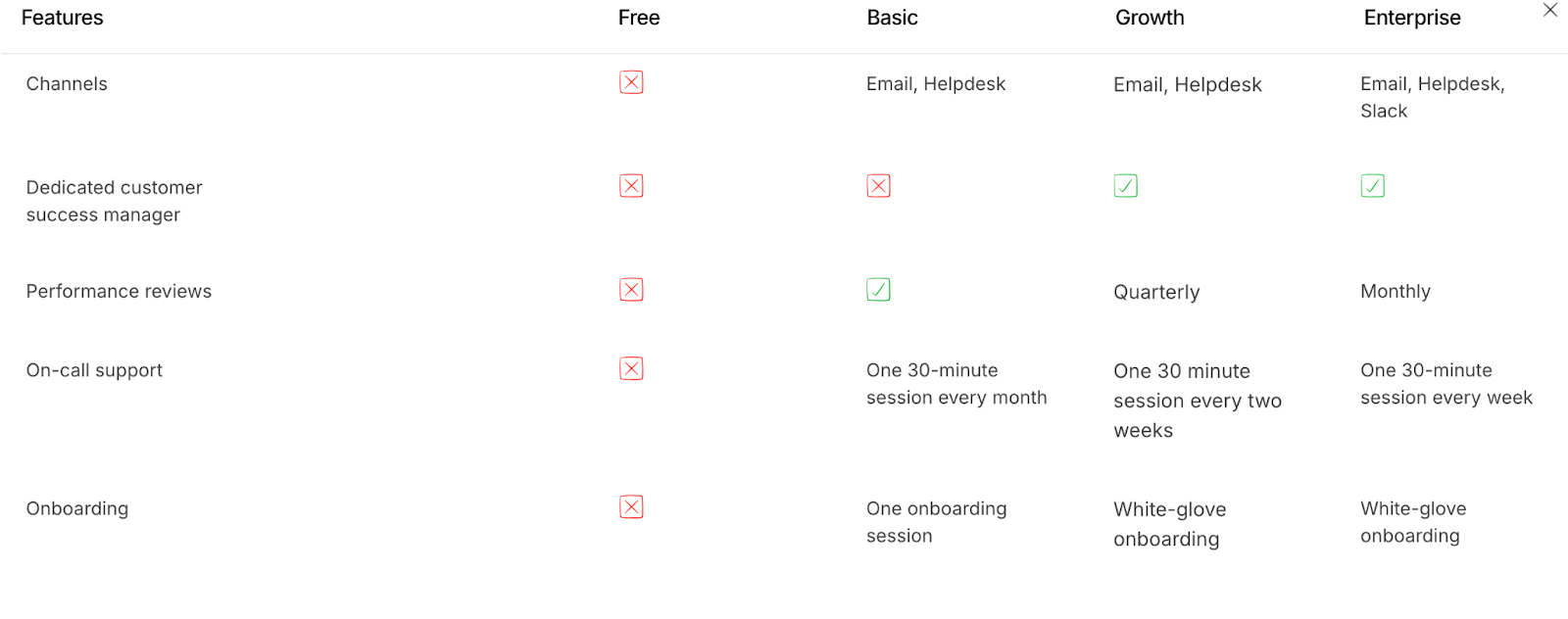The height and width of the screenshot is (619, 1568).
Task: Click the green check under Enterprise for Dedicated customer success manager
Action: (x=1372, y=185)
